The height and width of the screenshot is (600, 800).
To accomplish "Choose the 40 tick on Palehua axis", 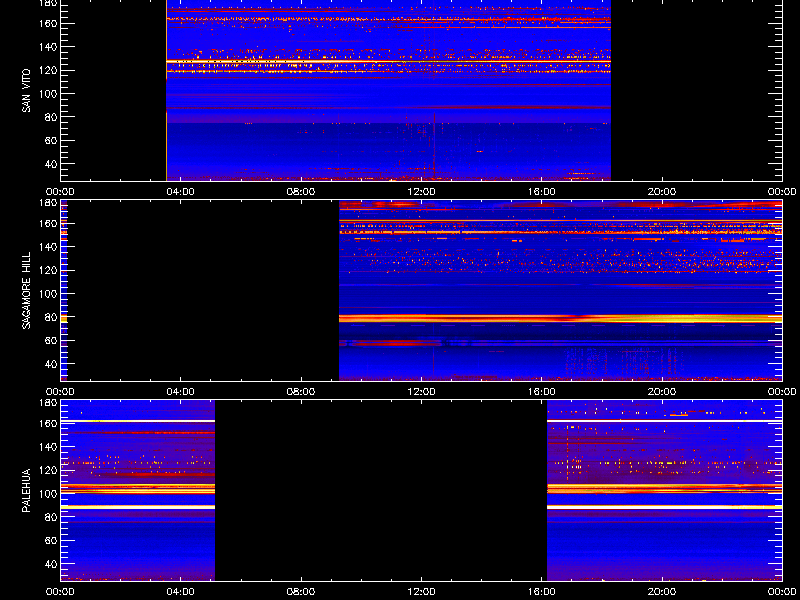I will pos(51,564).
